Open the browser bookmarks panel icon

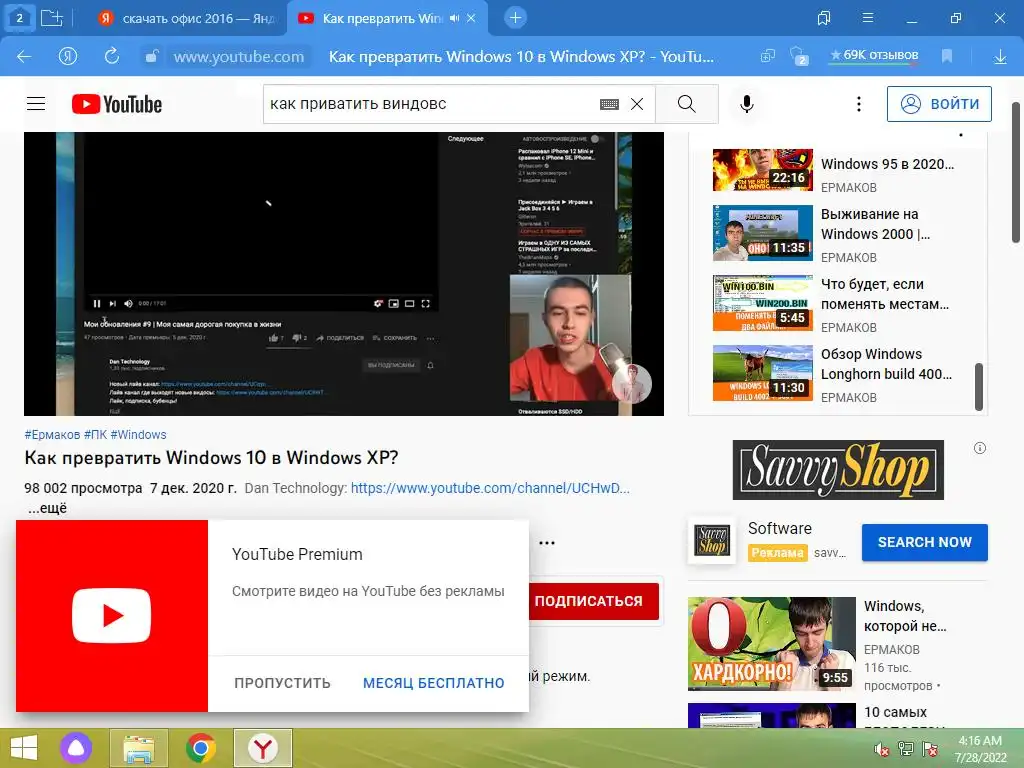(824, 18)
